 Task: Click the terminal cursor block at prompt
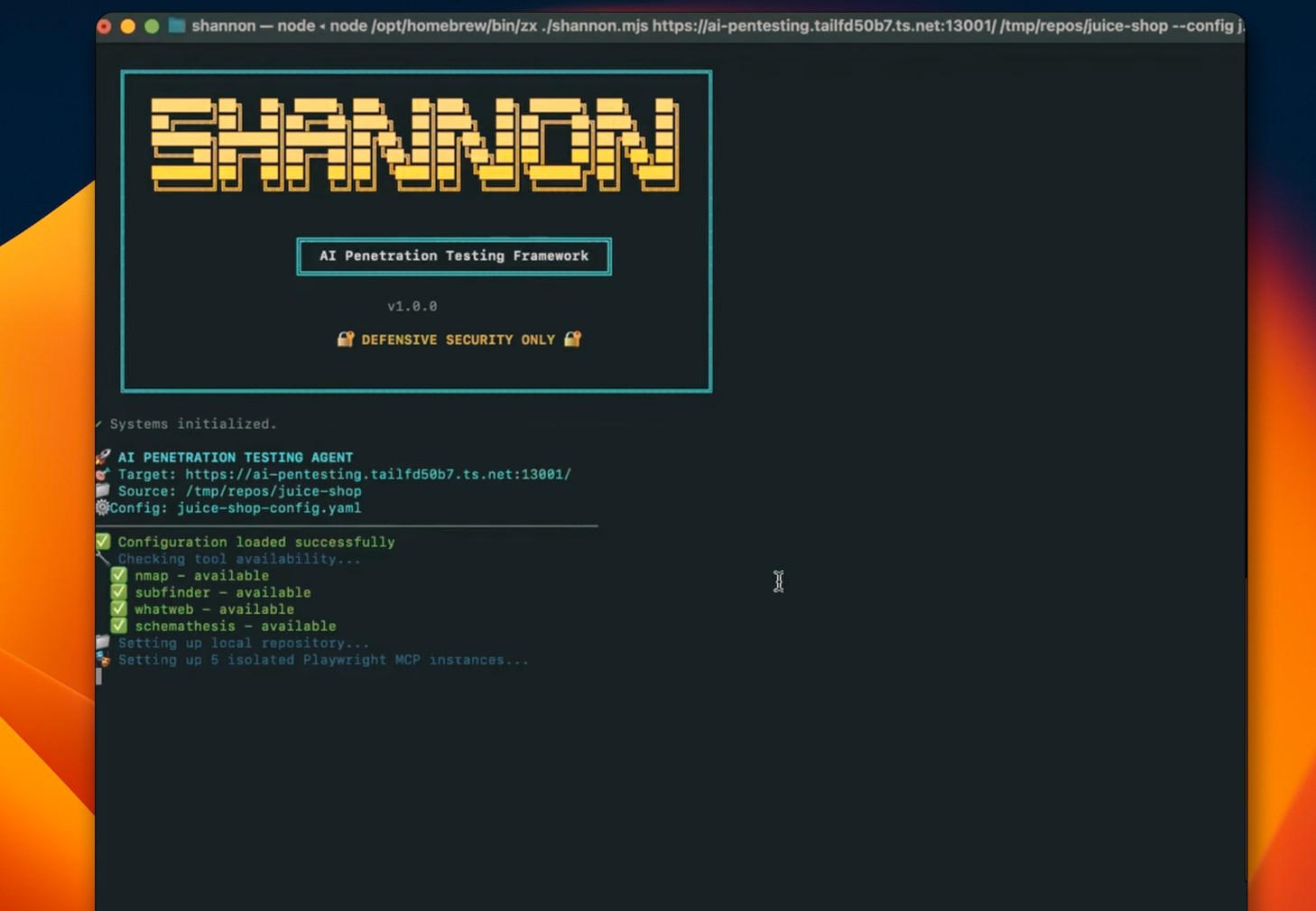coord(98,677)
